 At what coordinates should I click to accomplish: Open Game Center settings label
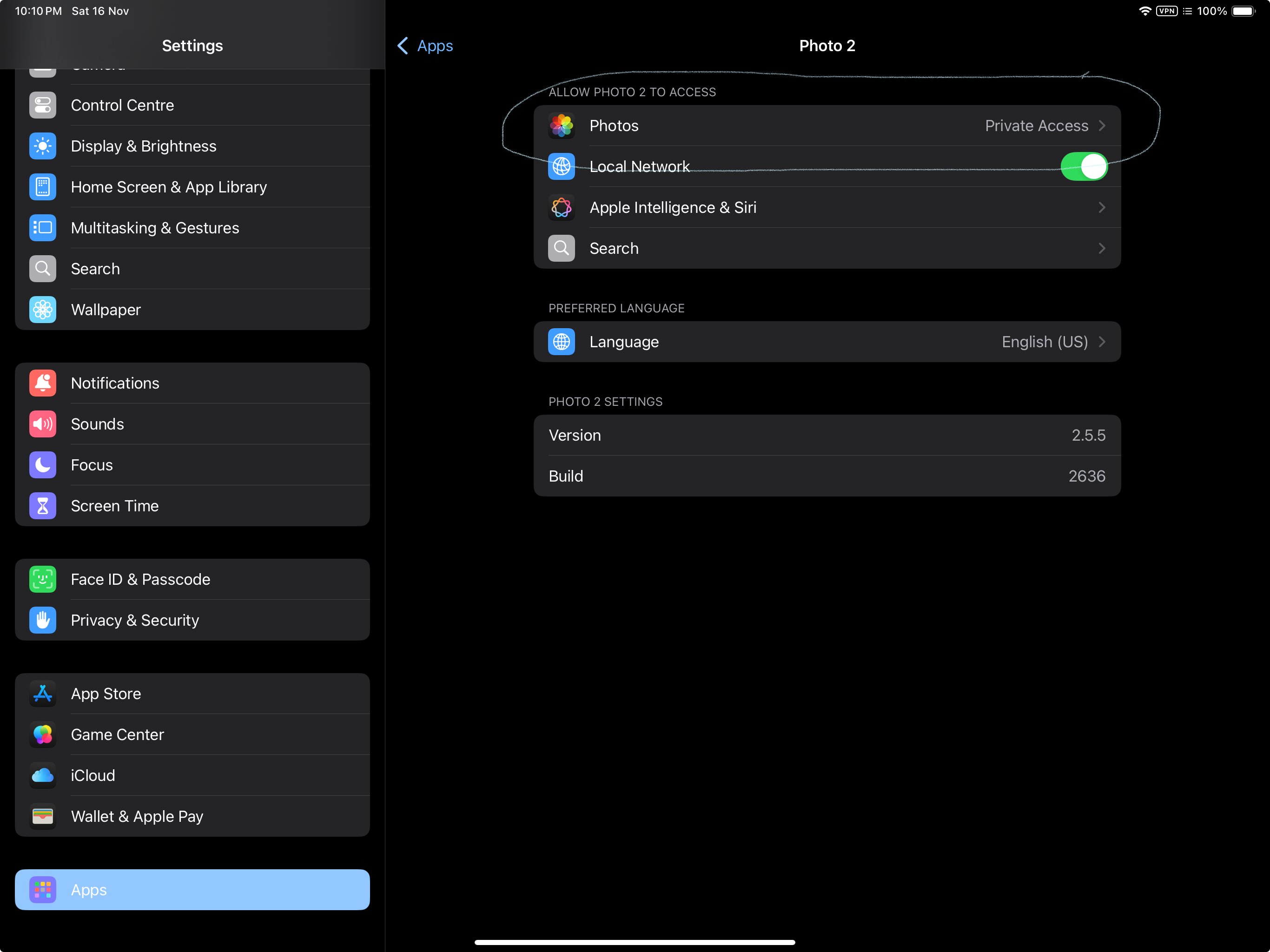click(x=117, y=734)
